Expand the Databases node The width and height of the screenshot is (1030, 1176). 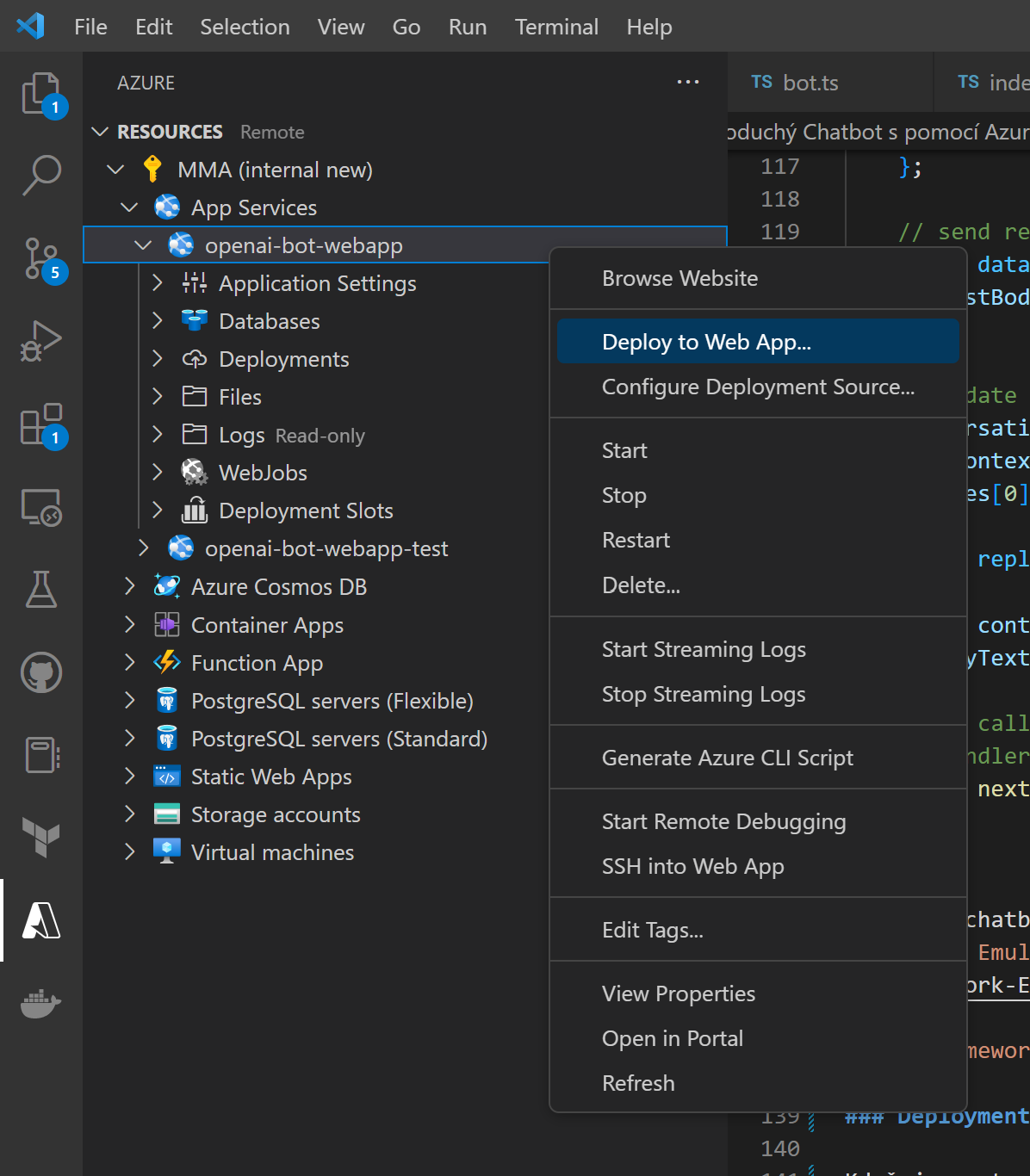coord(157,321)
